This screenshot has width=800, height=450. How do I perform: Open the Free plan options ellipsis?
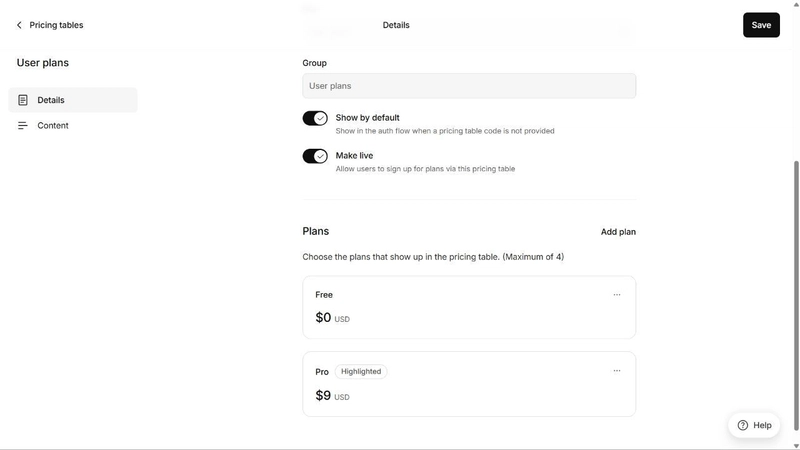tap(617, 295)
